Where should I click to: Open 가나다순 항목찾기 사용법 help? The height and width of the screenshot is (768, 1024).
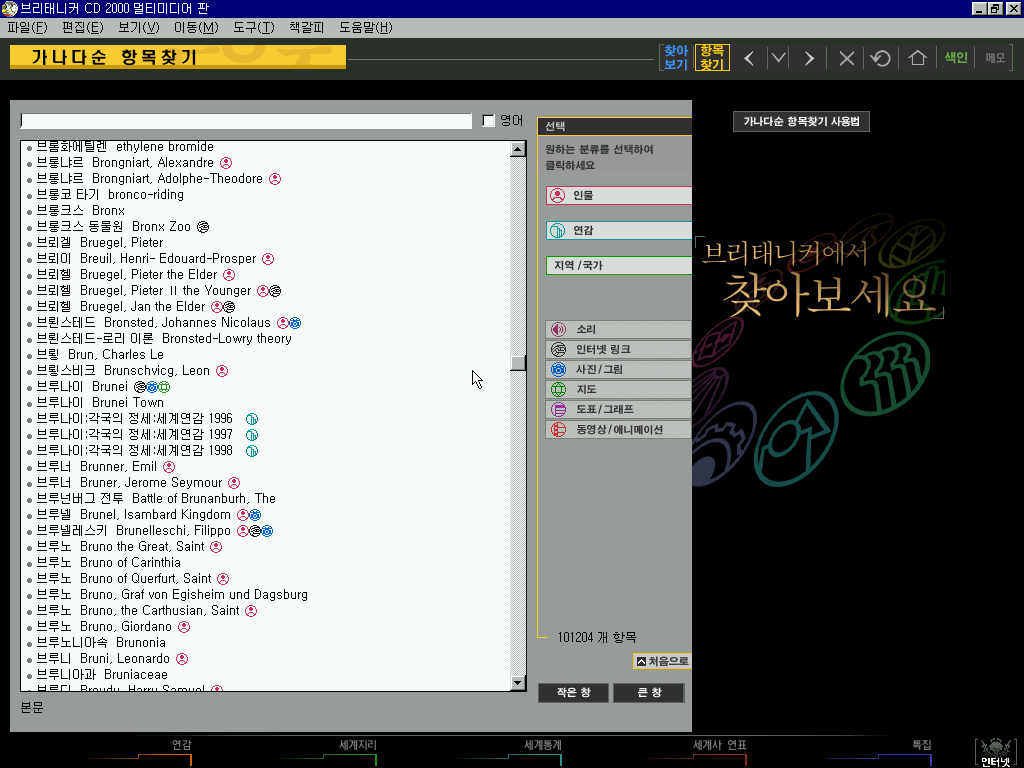[801, 121]
